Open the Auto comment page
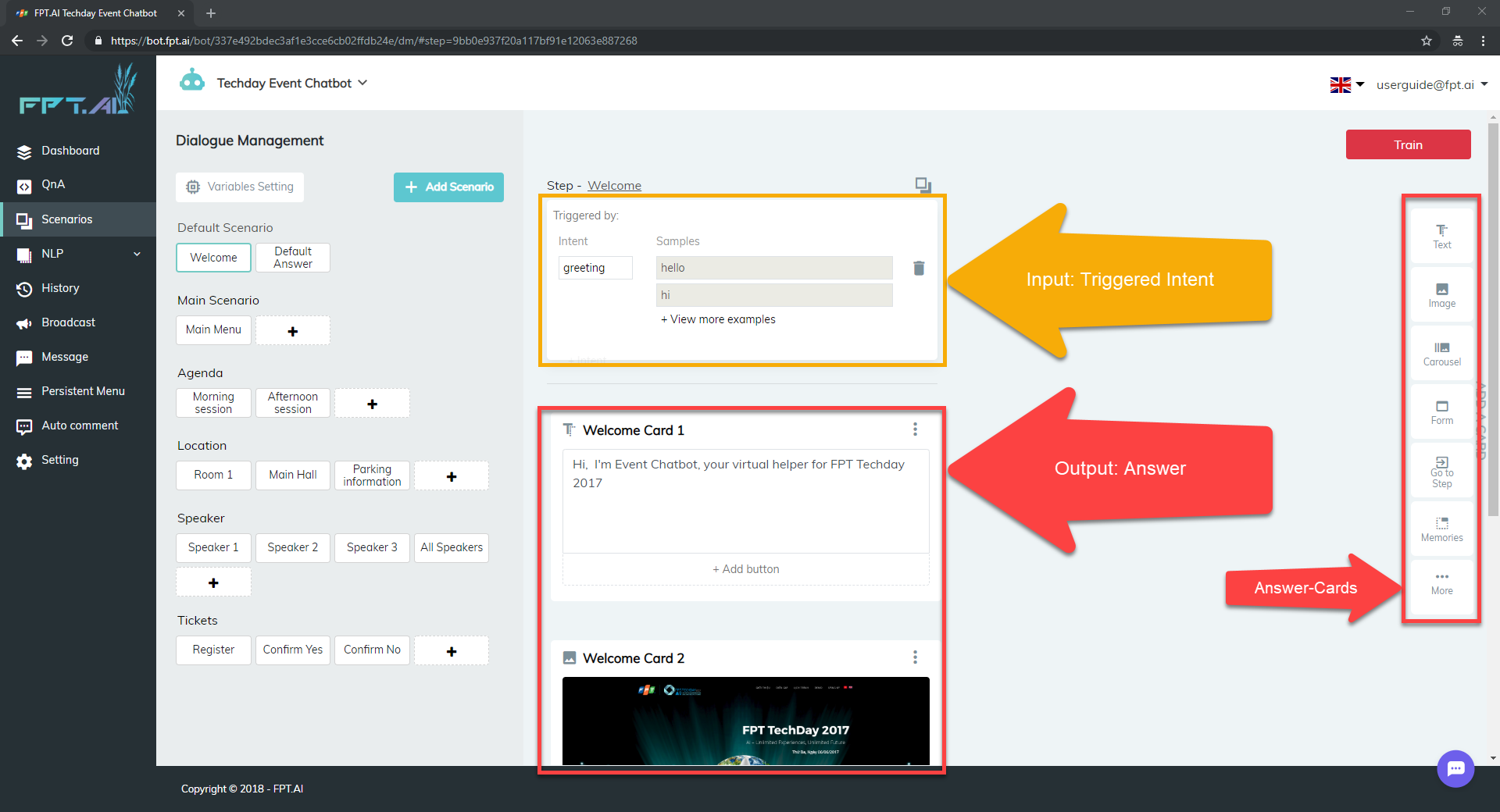The image size is (1500, 812). click(x=80, y=426)
